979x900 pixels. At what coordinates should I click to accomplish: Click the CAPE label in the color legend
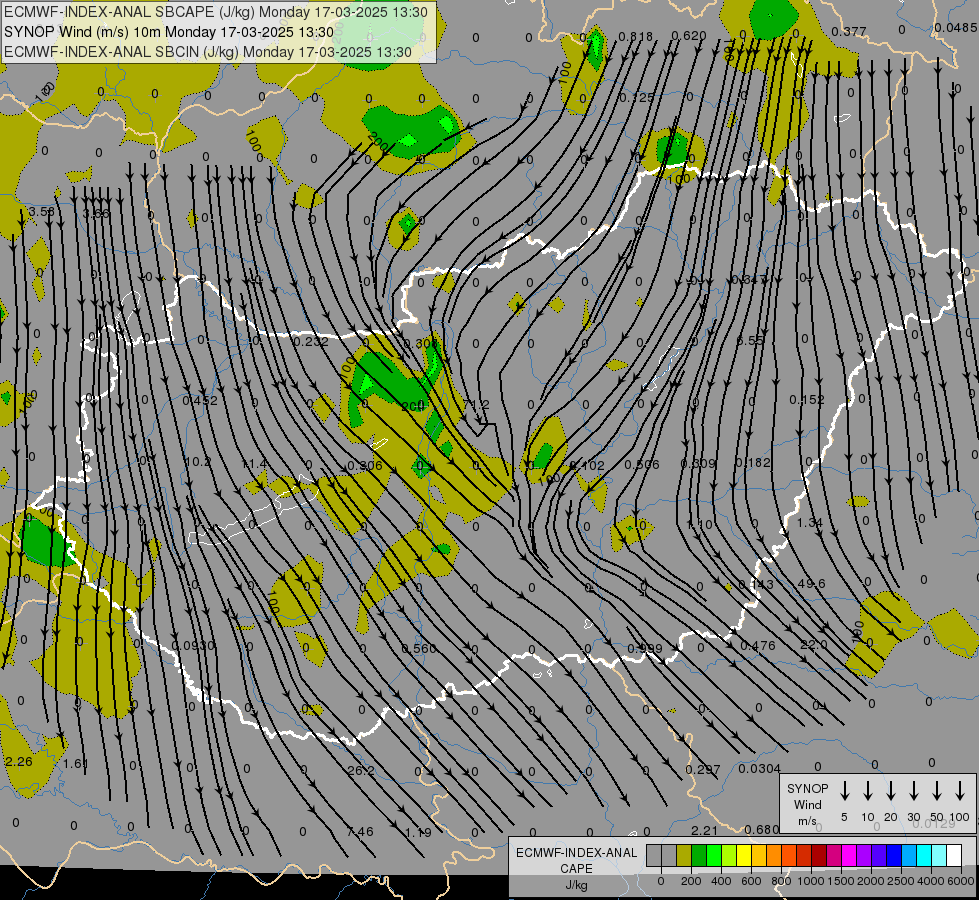point(576,869)
